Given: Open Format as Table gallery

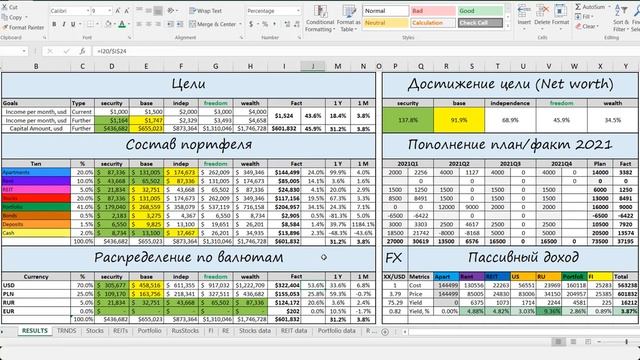Looking at the screenshot, I should click(349, 18).
